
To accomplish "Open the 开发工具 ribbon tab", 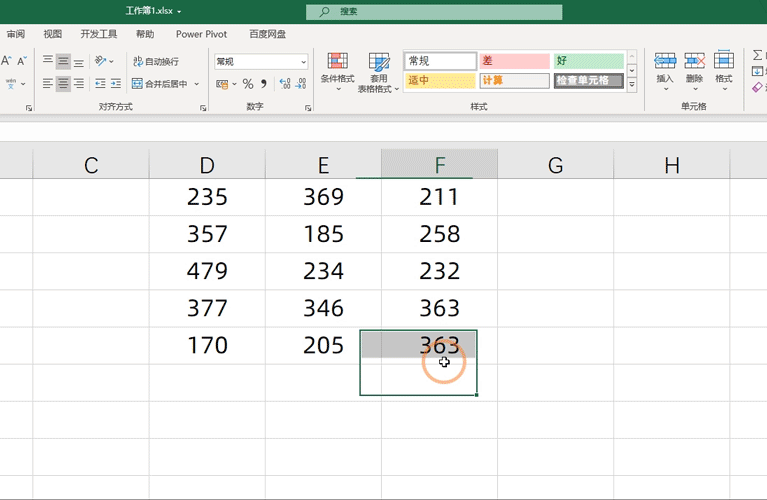I will [x=99, y=34].
